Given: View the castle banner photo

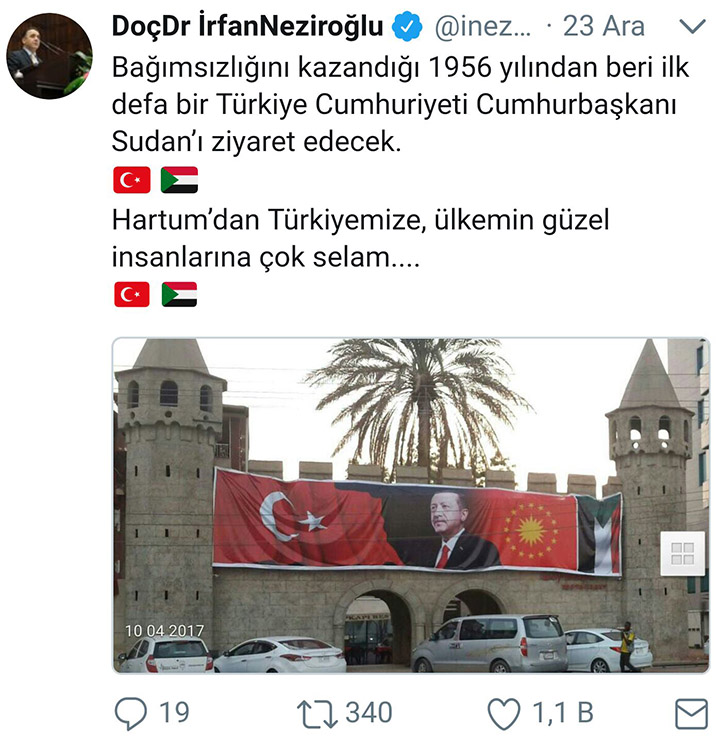Looking at the screenshot, I should click(411, 505).
